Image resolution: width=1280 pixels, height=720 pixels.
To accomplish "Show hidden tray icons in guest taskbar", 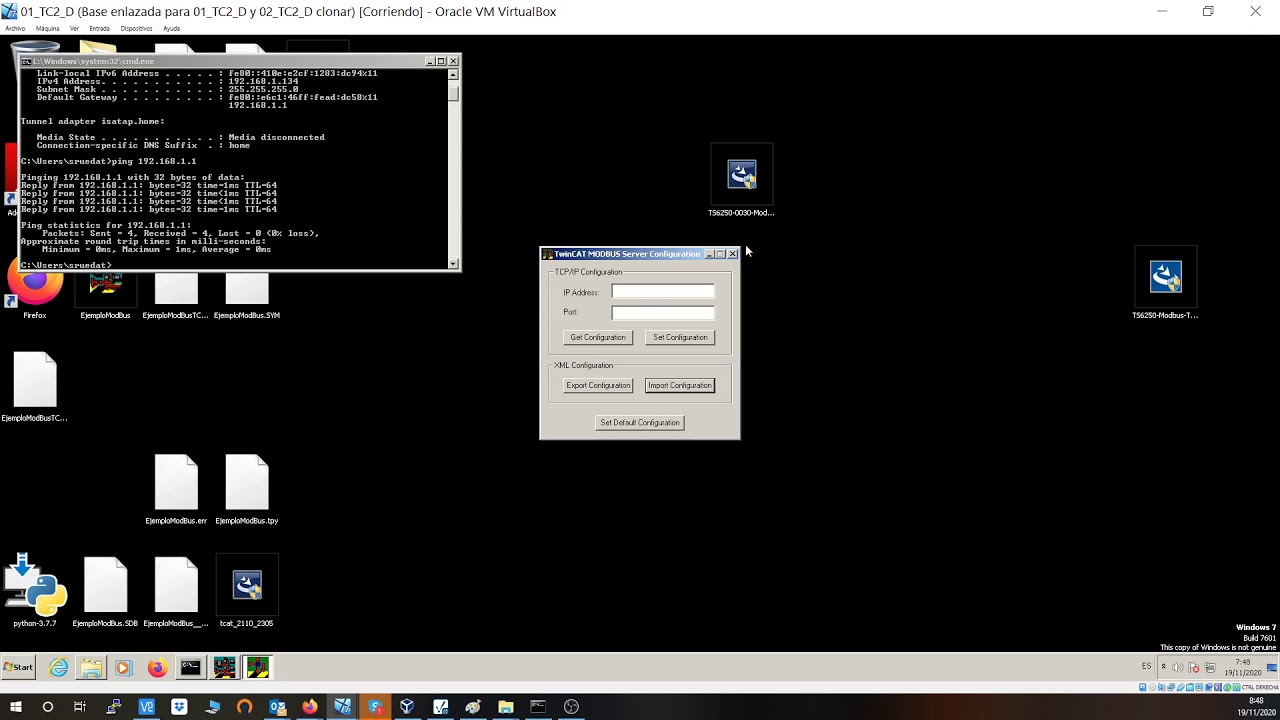I will tap(1163, 667).
